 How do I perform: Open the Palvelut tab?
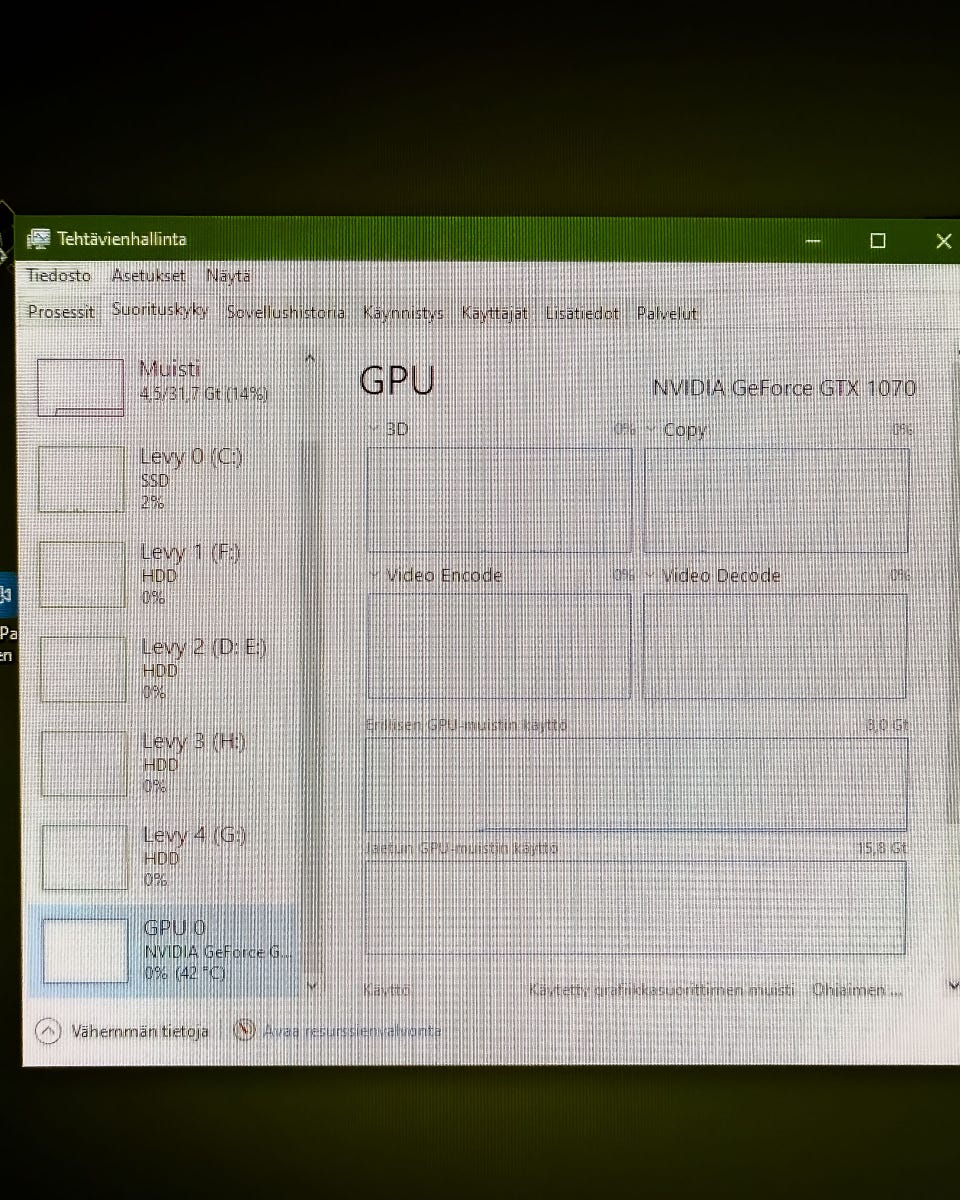(667, 313)
